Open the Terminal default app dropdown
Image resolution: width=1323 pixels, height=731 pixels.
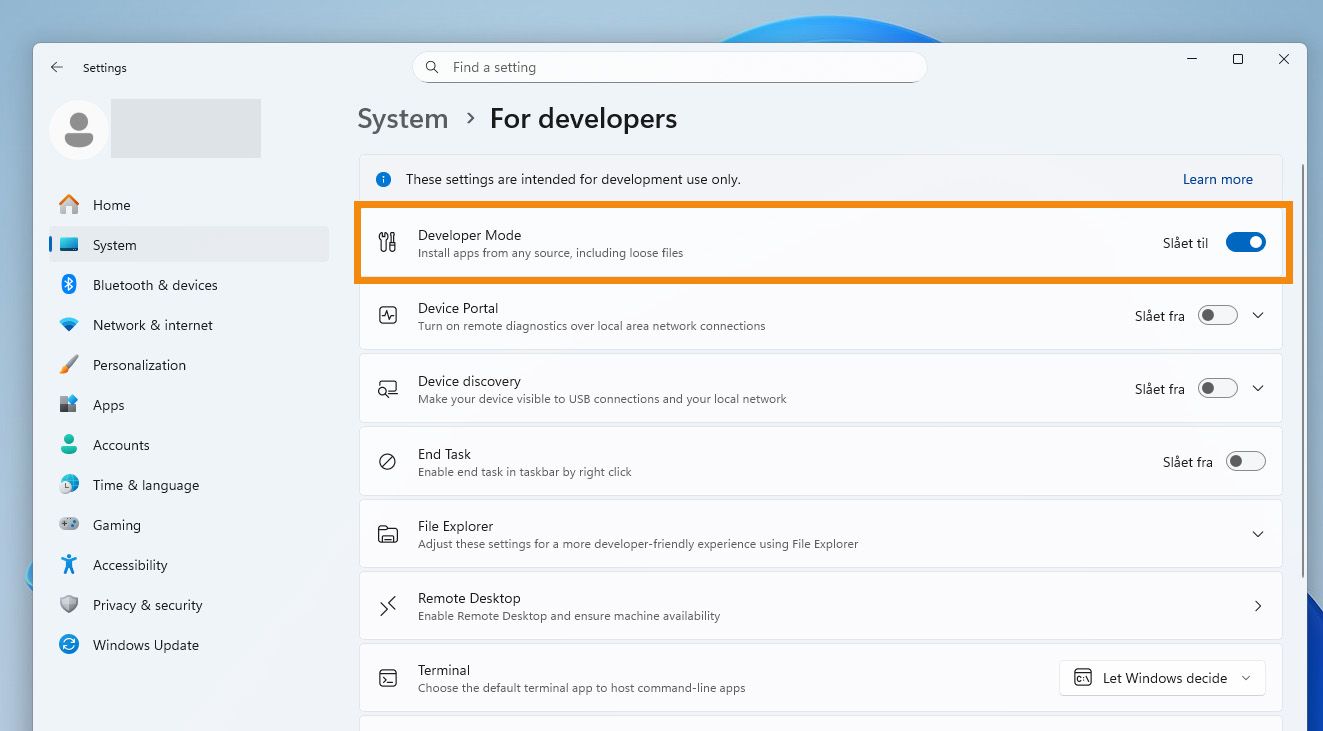1162,678
